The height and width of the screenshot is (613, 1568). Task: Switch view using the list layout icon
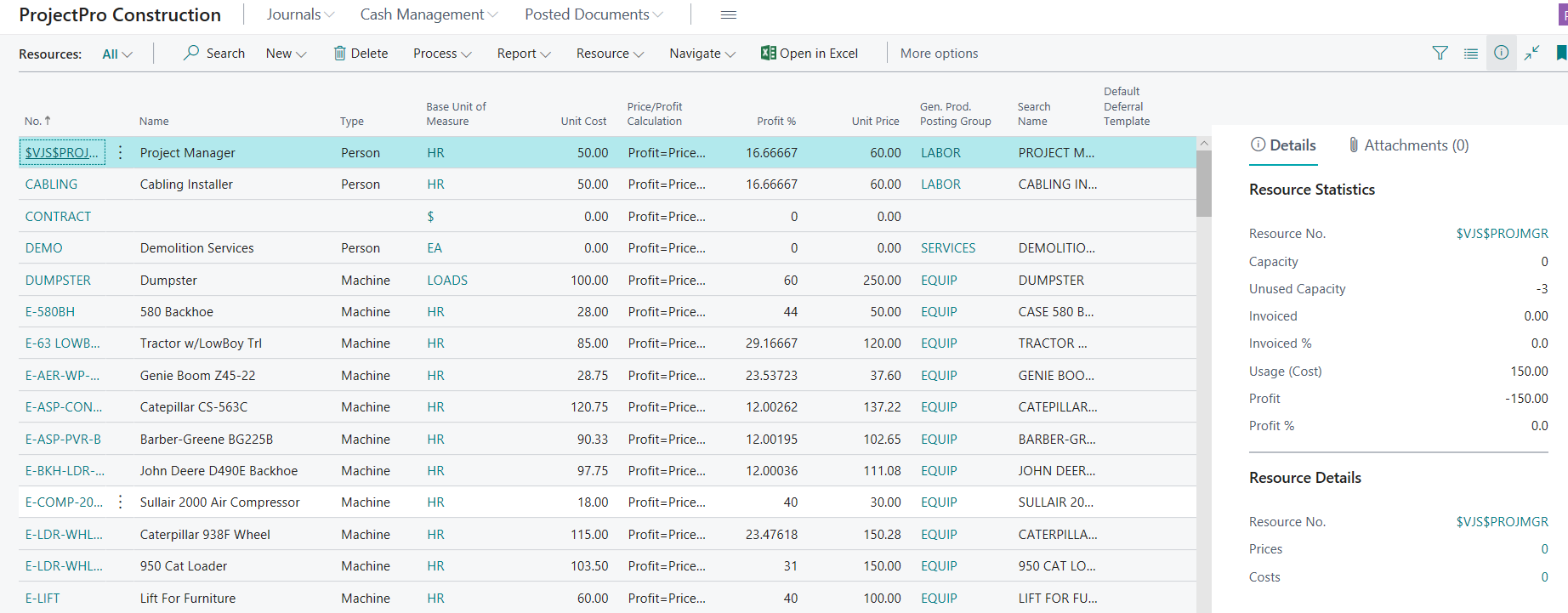click(1470, 53)
